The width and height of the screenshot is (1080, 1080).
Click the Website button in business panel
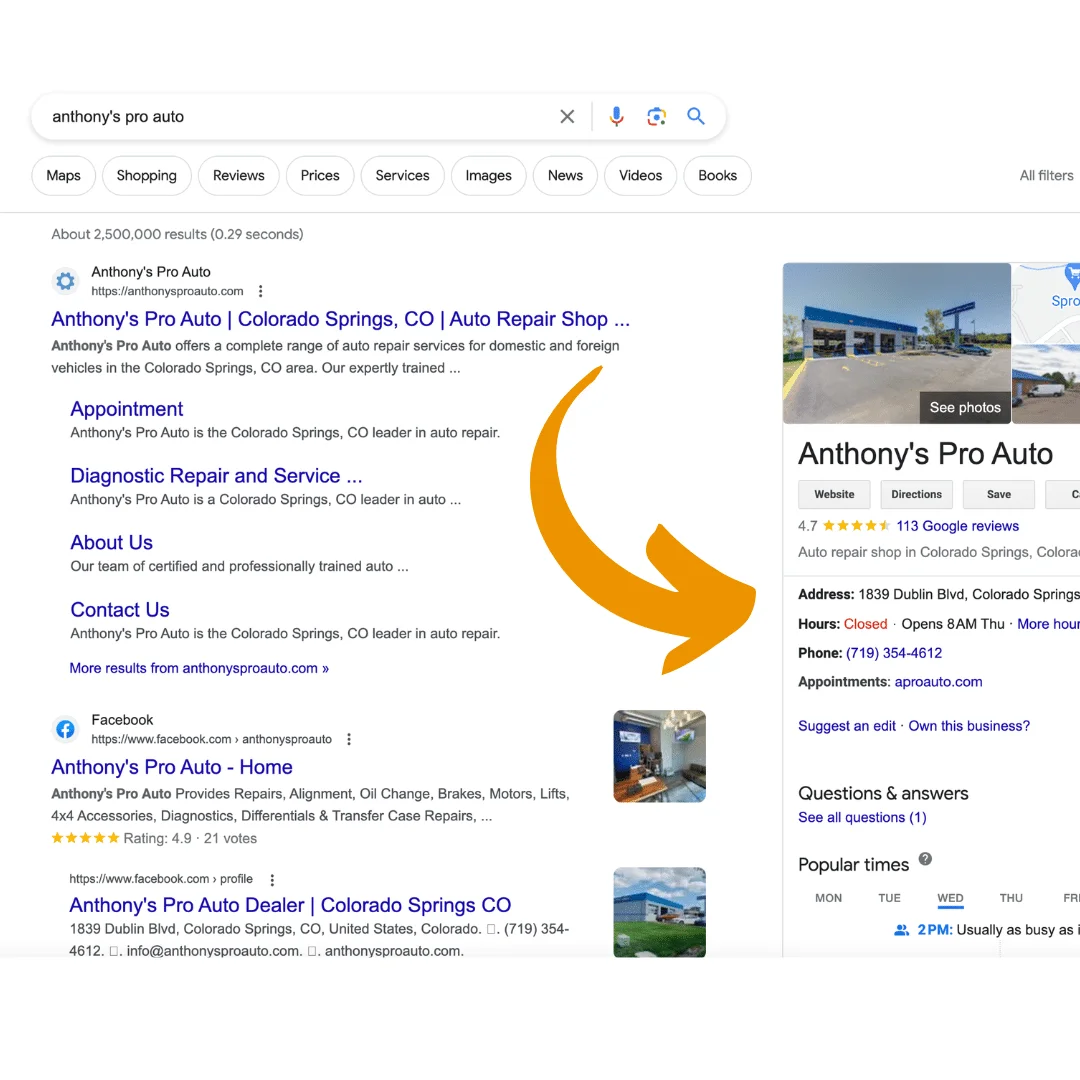[834, 494]
